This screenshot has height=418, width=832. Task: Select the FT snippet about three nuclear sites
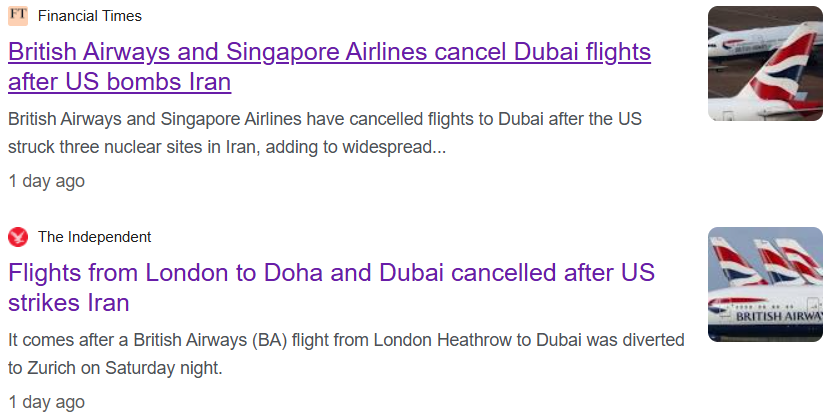tap(325, 133)
